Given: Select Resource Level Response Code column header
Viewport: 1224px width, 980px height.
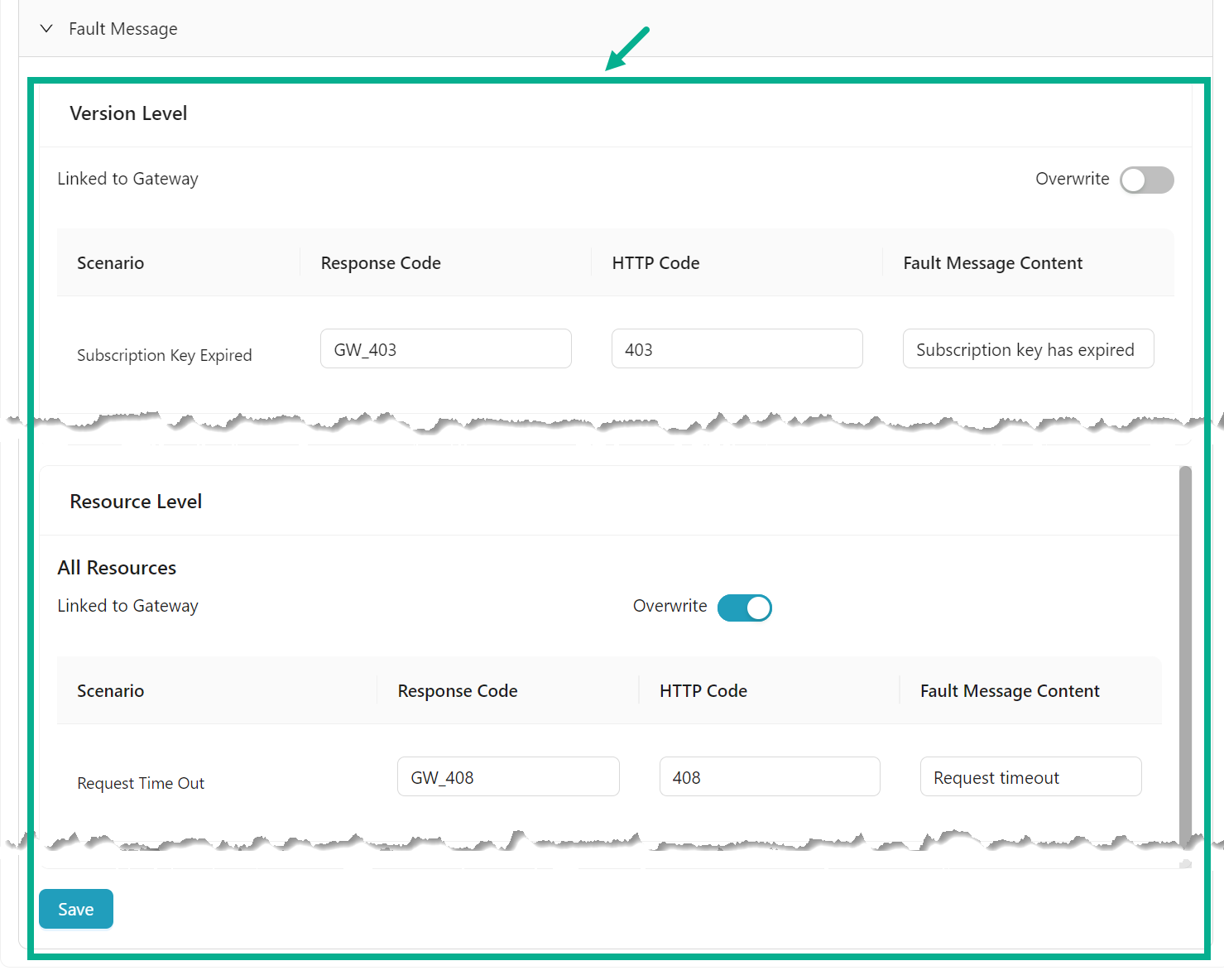Looking at the screenshot, I should (458, 691).
